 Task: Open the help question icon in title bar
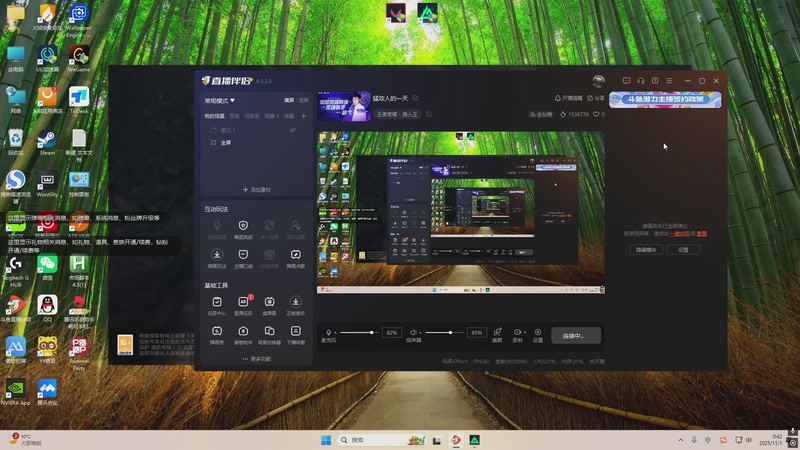655,81
